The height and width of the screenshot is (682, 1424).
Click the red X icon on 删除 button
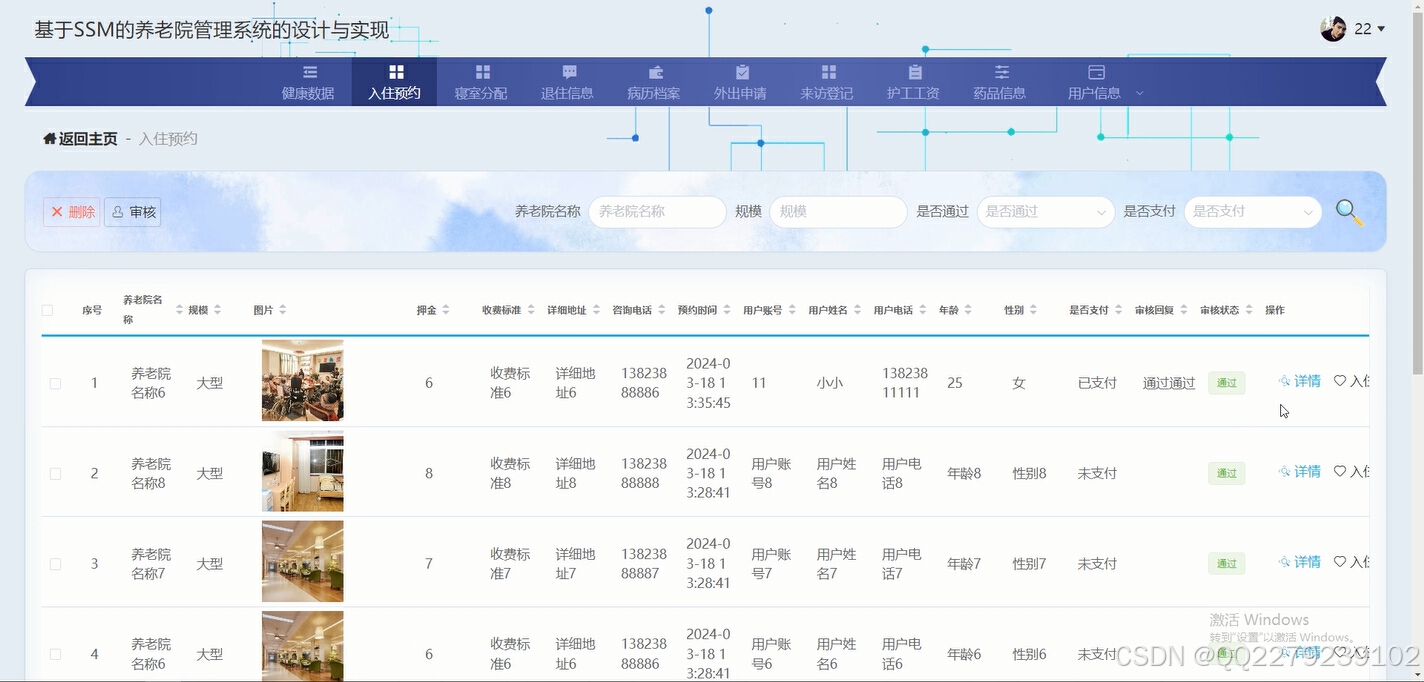(x=58, y=211)
